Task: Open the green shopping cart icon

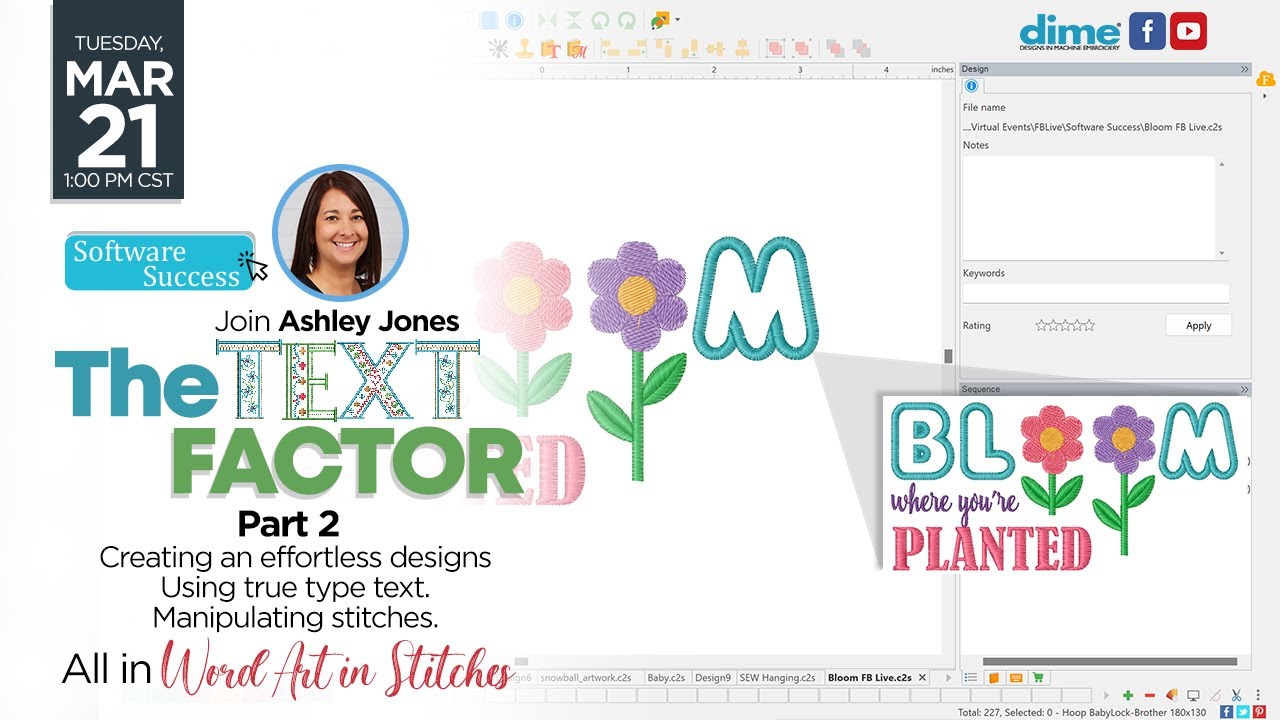Action: [1038, 677]
